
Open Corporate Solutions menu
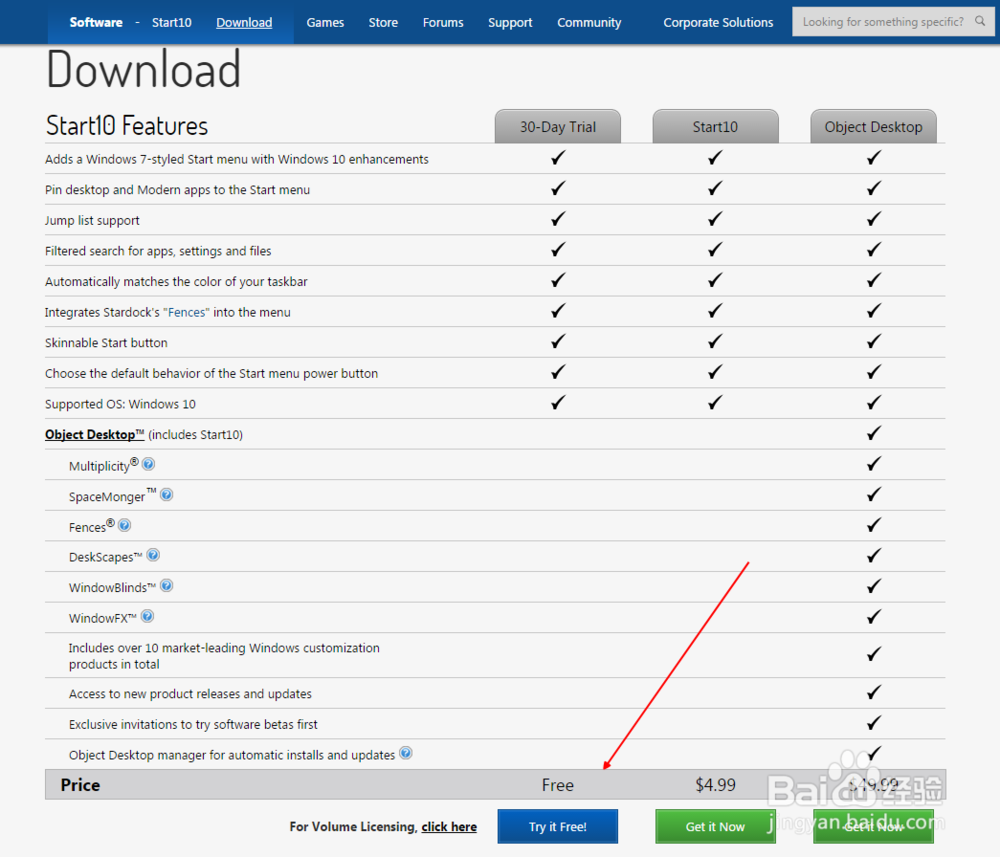[718, 22]
